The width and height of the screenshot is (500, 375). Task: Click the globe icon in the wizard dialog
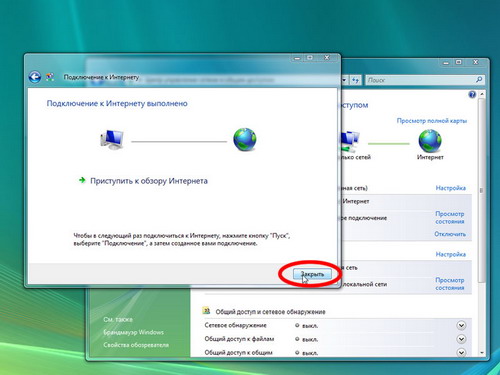(245, 139)
